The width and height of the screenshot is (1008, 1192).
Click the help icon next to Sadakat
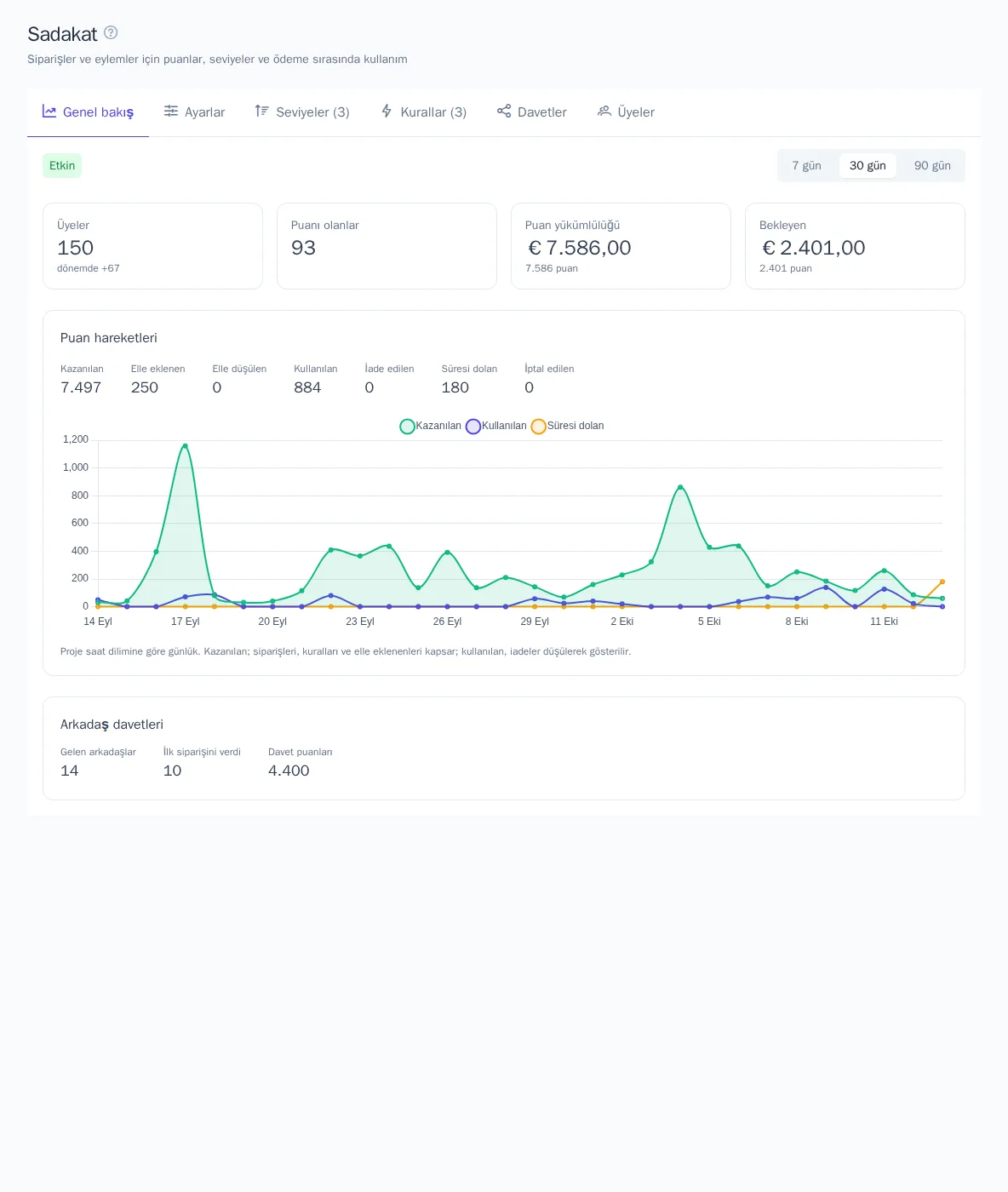(x=111, y=32)
